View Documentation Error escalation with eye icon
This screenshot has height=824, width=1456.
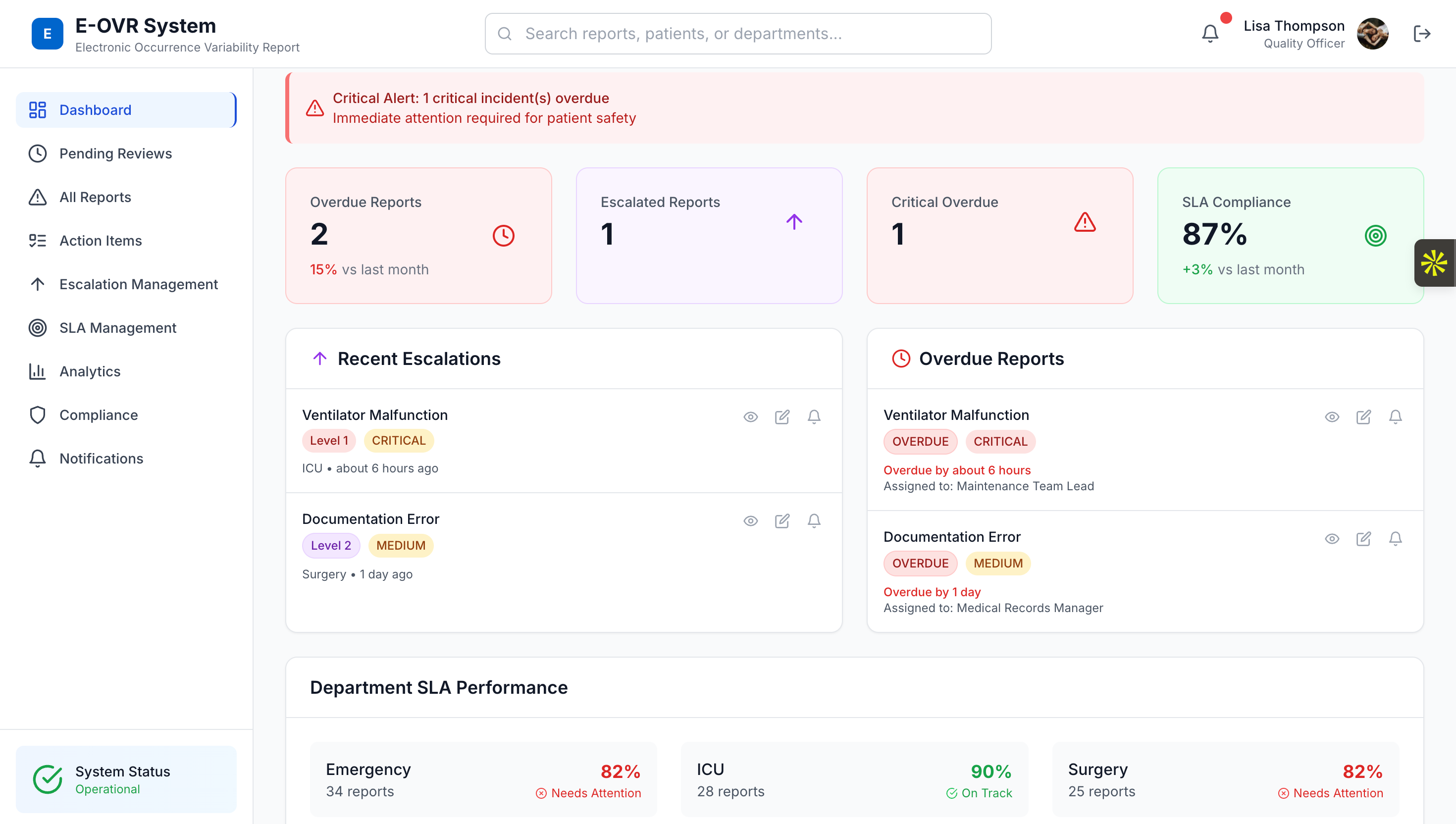point(750,520)
